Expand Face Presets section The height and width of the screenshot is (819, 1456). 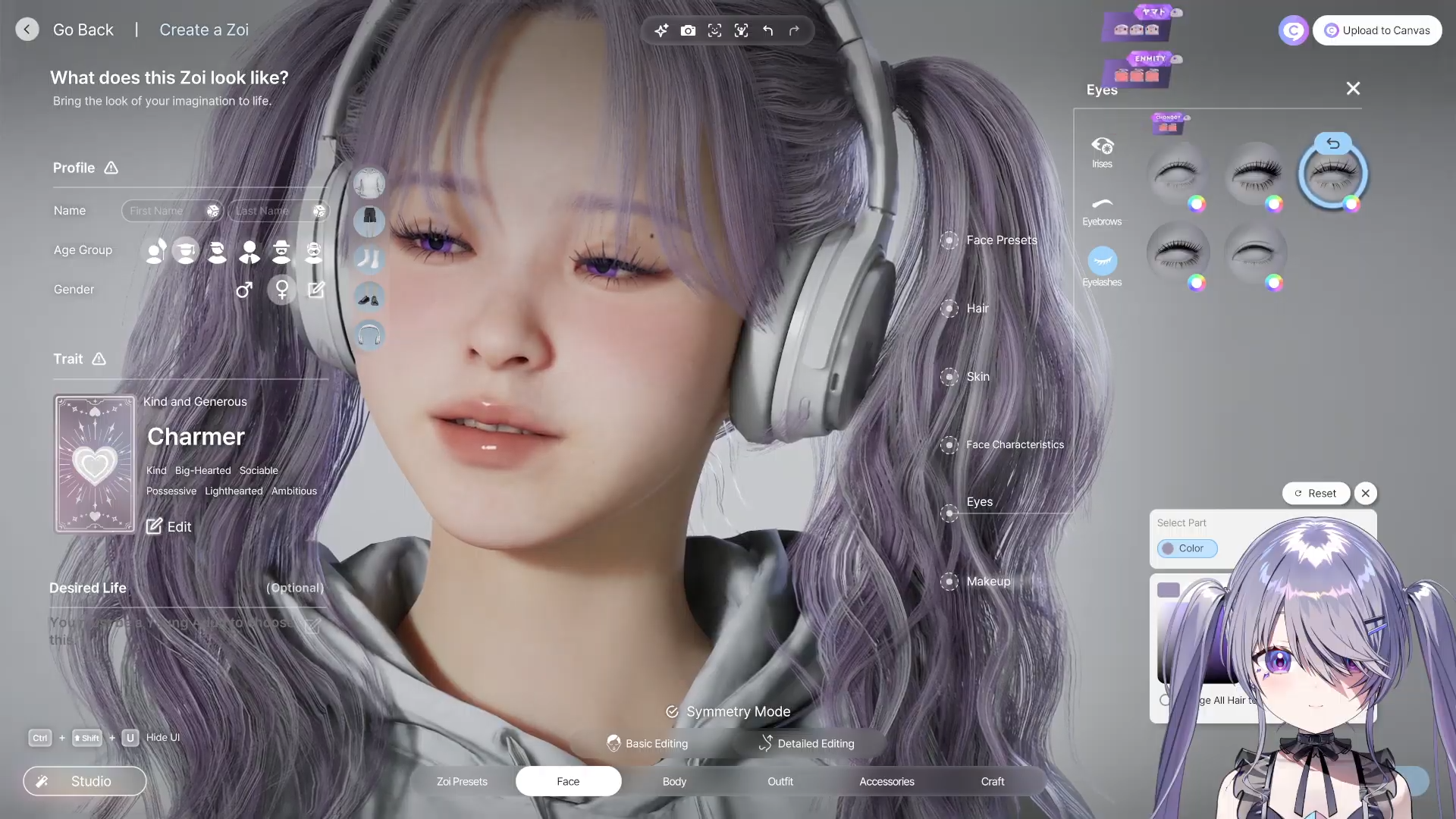click(990, 240)
